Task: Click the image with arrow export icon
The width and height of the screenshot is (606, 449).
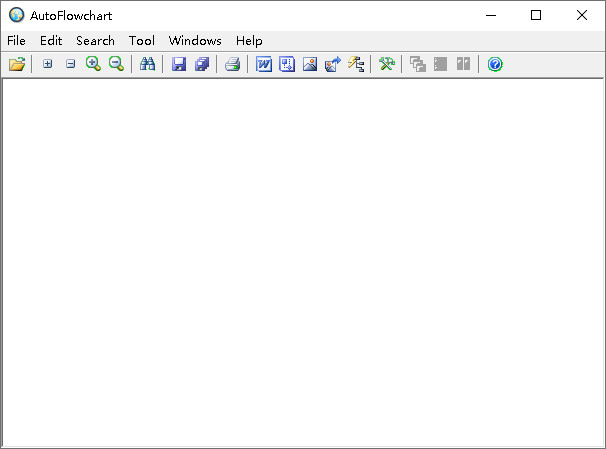Action: (333, 64)
